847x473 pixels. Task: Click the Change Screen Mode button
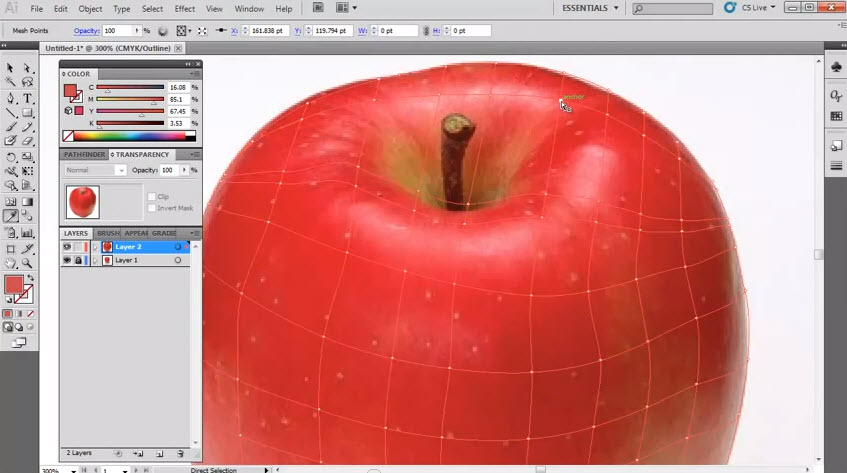[x=19, y=342]
